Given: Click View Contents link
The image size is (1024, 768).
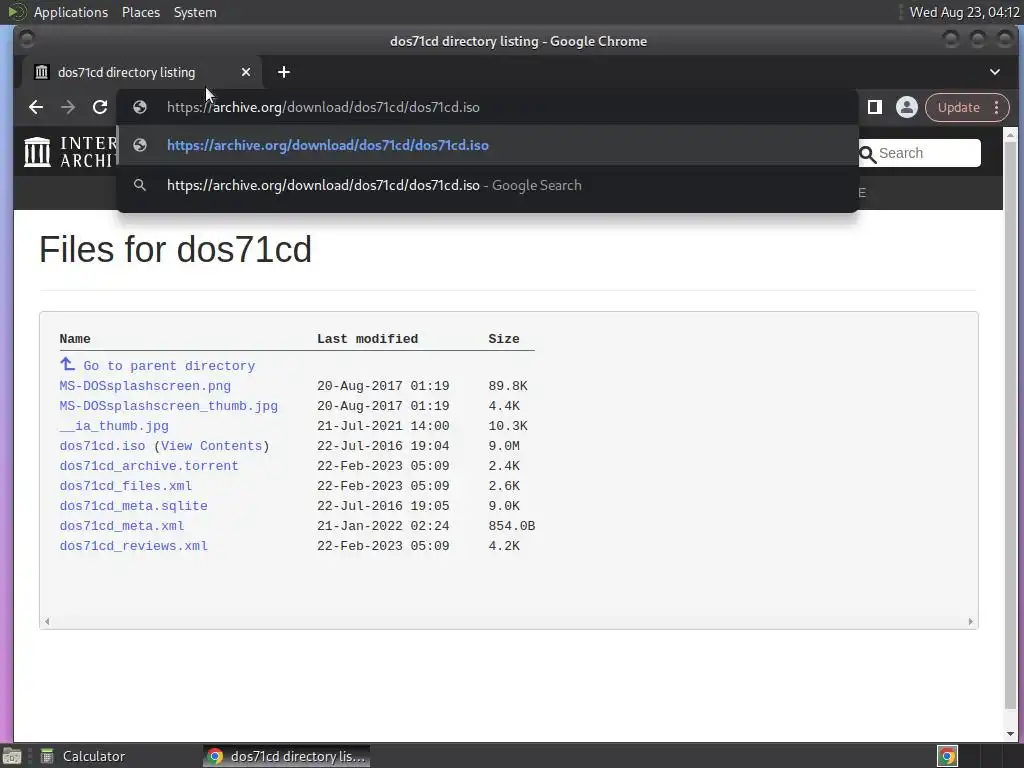Looking at the screenshot, I should tap(212, 446).
